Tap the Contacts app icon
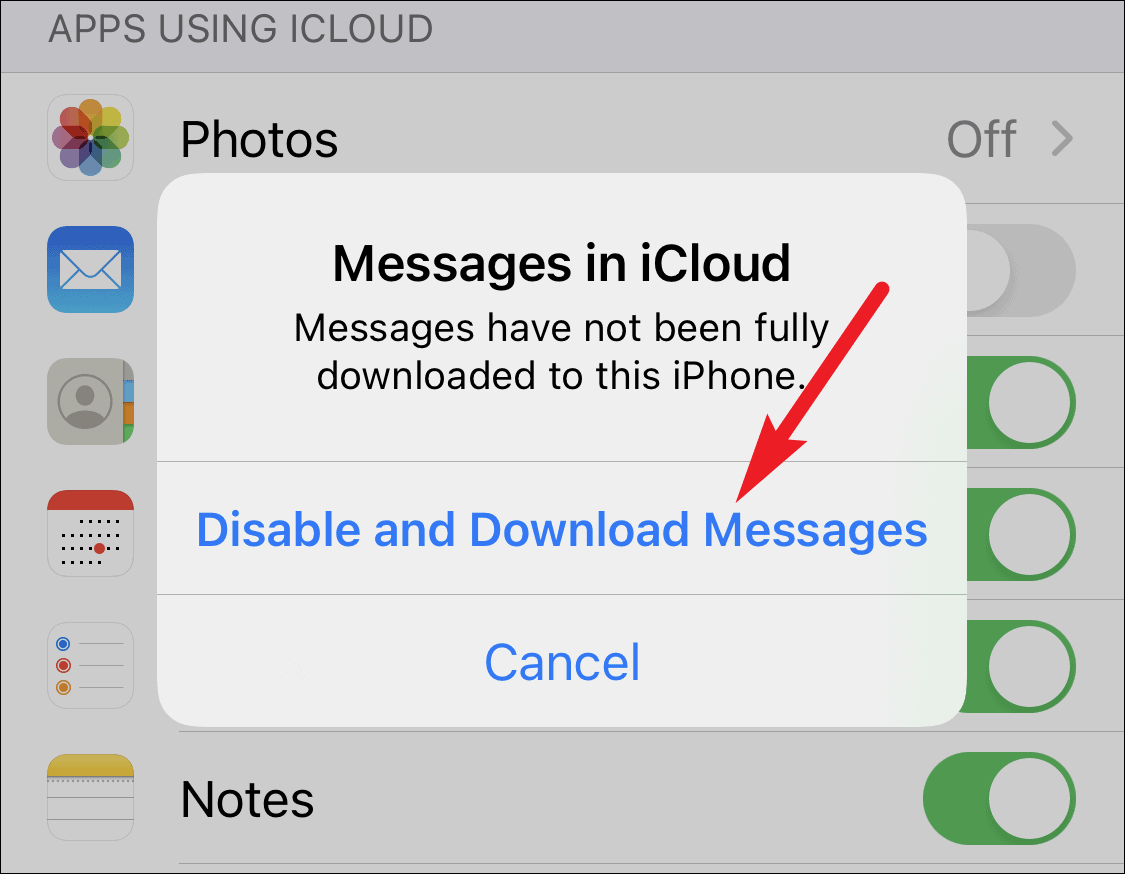This screenshot has height=874, width=1125. 90,401
